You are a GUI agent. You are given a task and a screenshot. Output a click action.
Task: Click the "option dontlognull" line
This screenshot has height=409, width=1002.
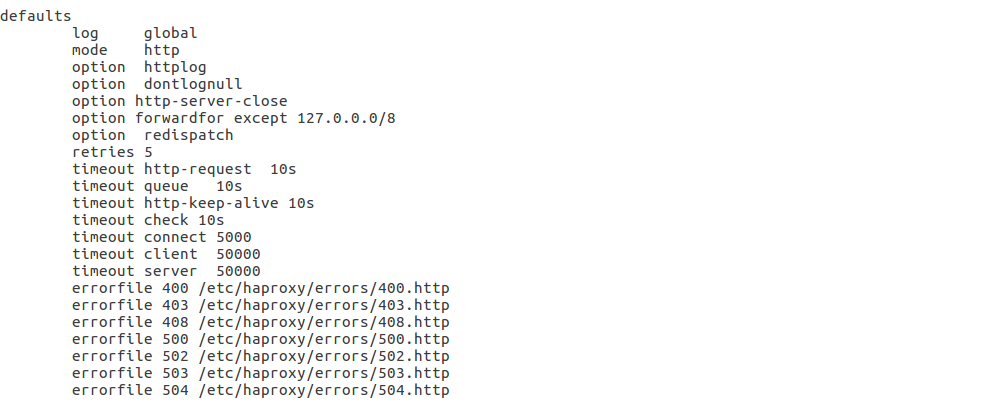coord(157,84)
